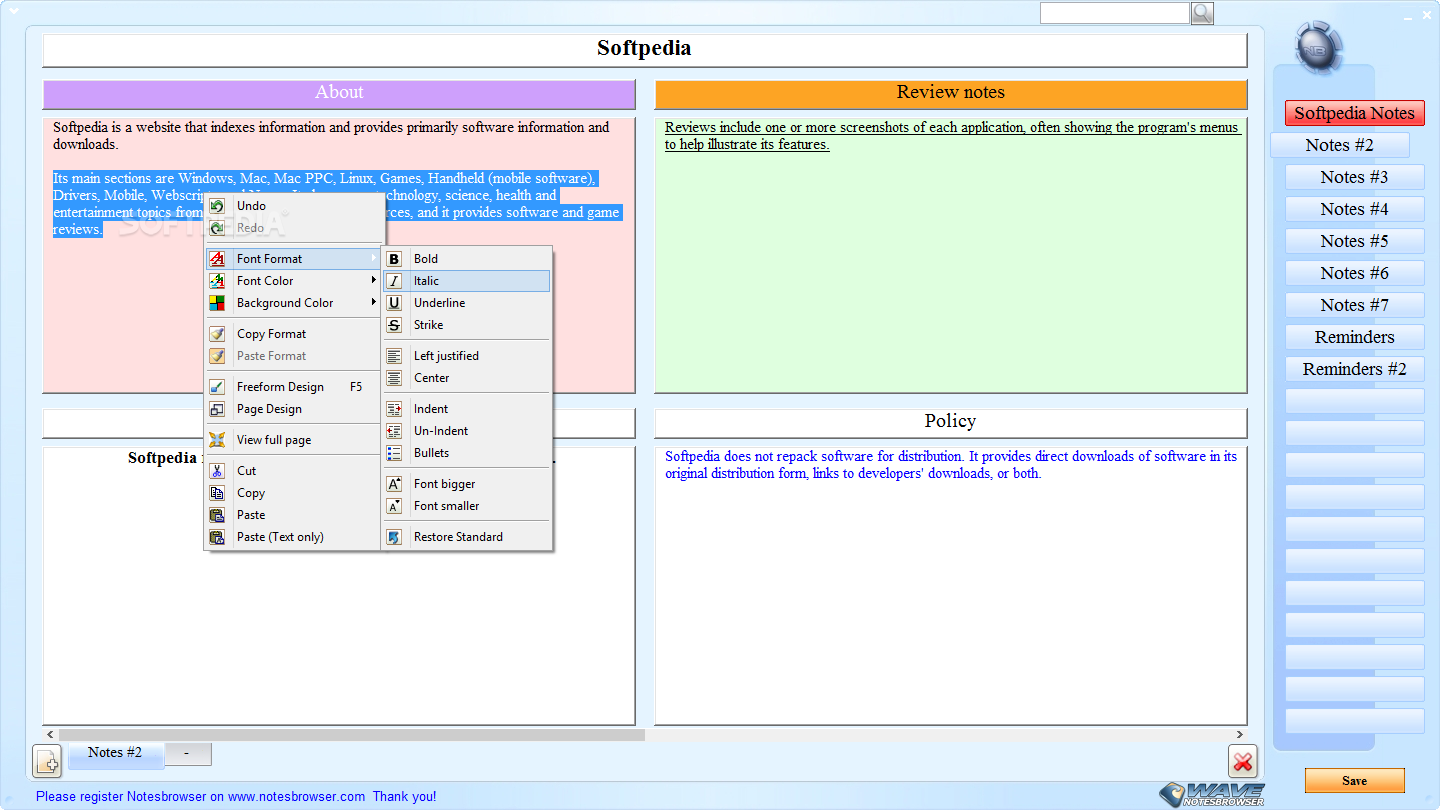The image size is (1440, 810).
Task: Click the Indent icon
Action: coord(394,408)
